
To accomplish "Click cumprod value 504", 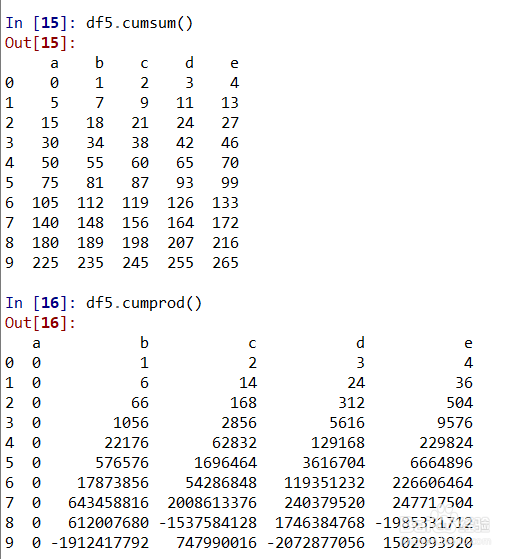I will coord(460,403).
